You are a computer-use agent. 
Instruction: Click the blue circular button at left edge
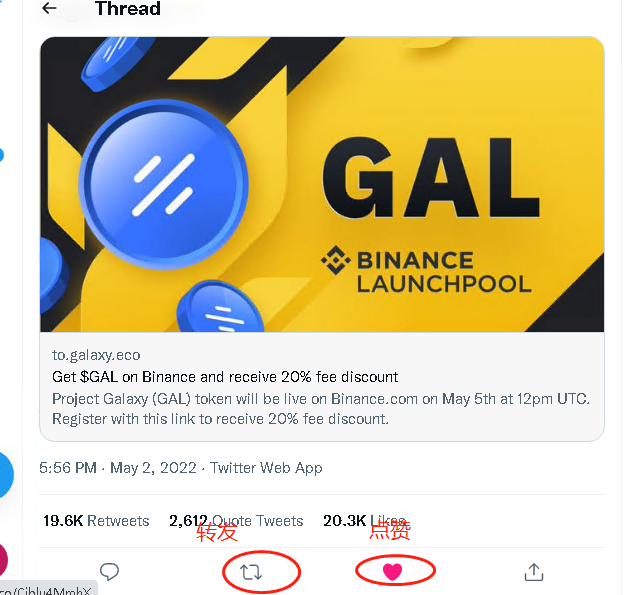point(6,475)
